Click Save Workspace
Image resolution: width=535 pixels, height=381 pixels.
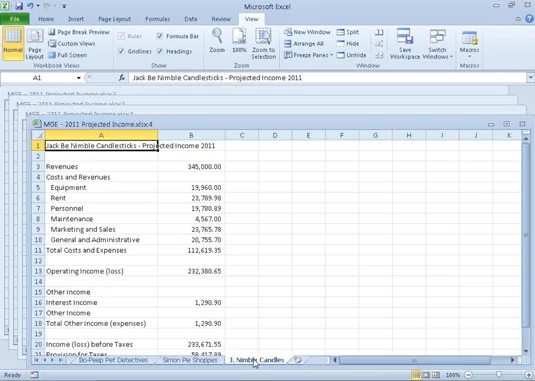(x=405, y=44)
